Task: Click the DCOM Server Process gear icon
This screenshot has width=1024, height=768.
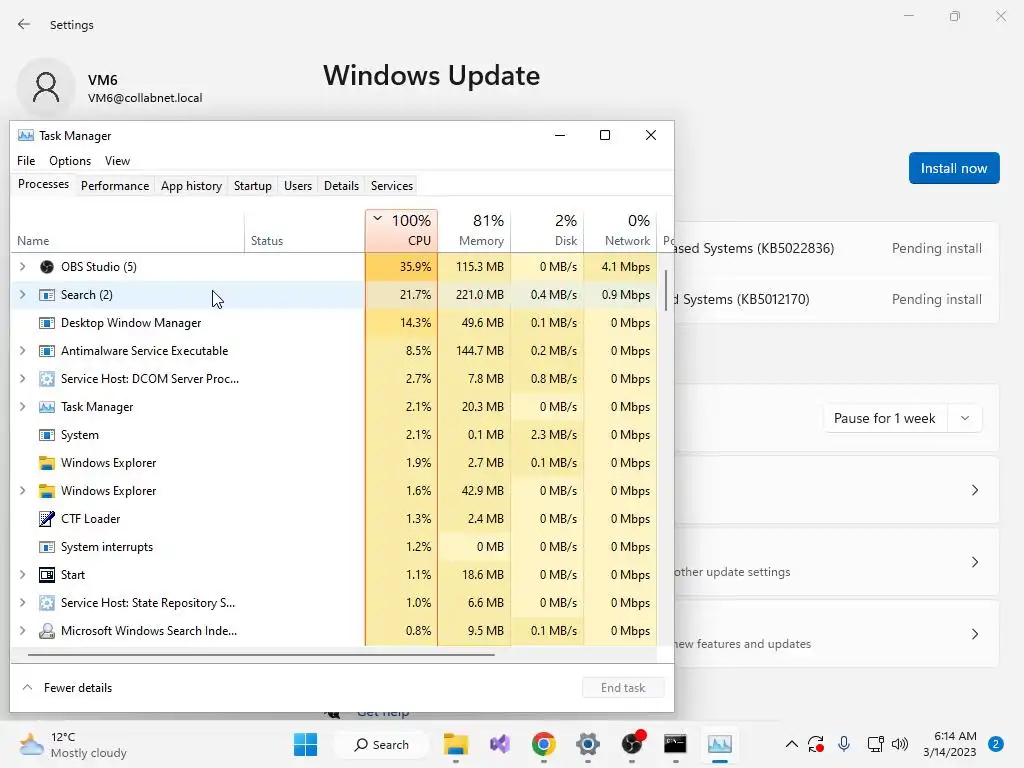Action: [46, 379]
